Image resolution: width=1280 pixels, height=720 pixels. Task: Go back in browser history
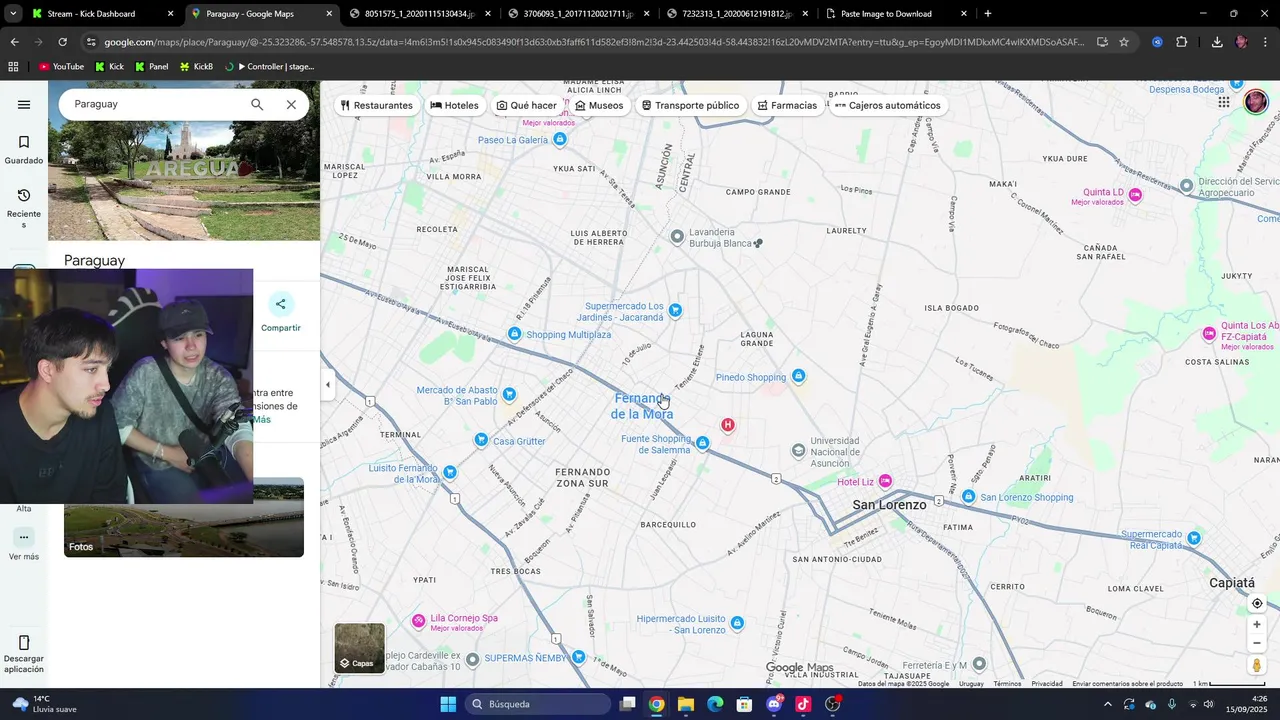tap(14, 42)
